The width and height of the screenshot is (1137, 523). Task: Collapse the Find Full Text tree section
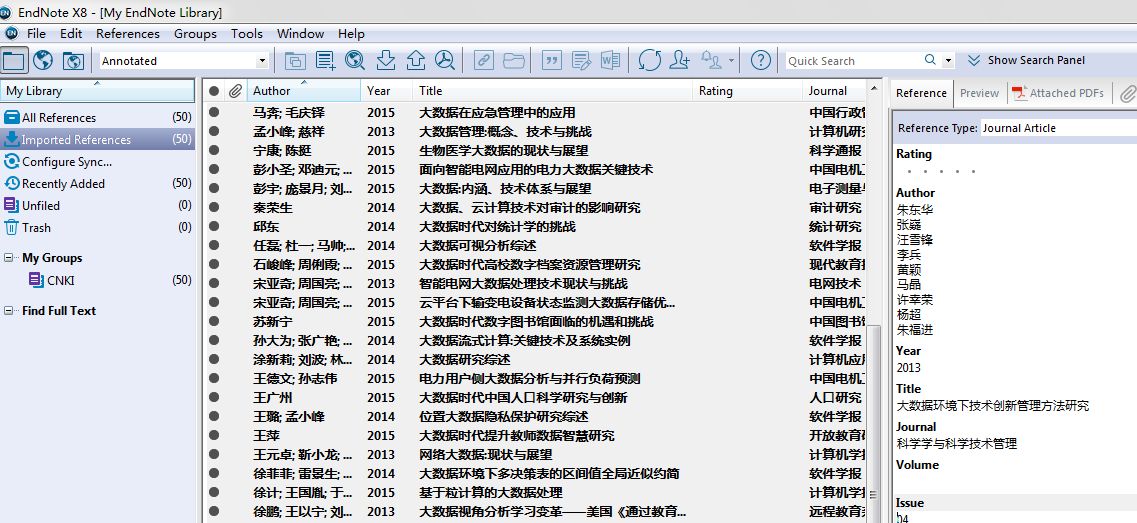[x=8, y=310]
